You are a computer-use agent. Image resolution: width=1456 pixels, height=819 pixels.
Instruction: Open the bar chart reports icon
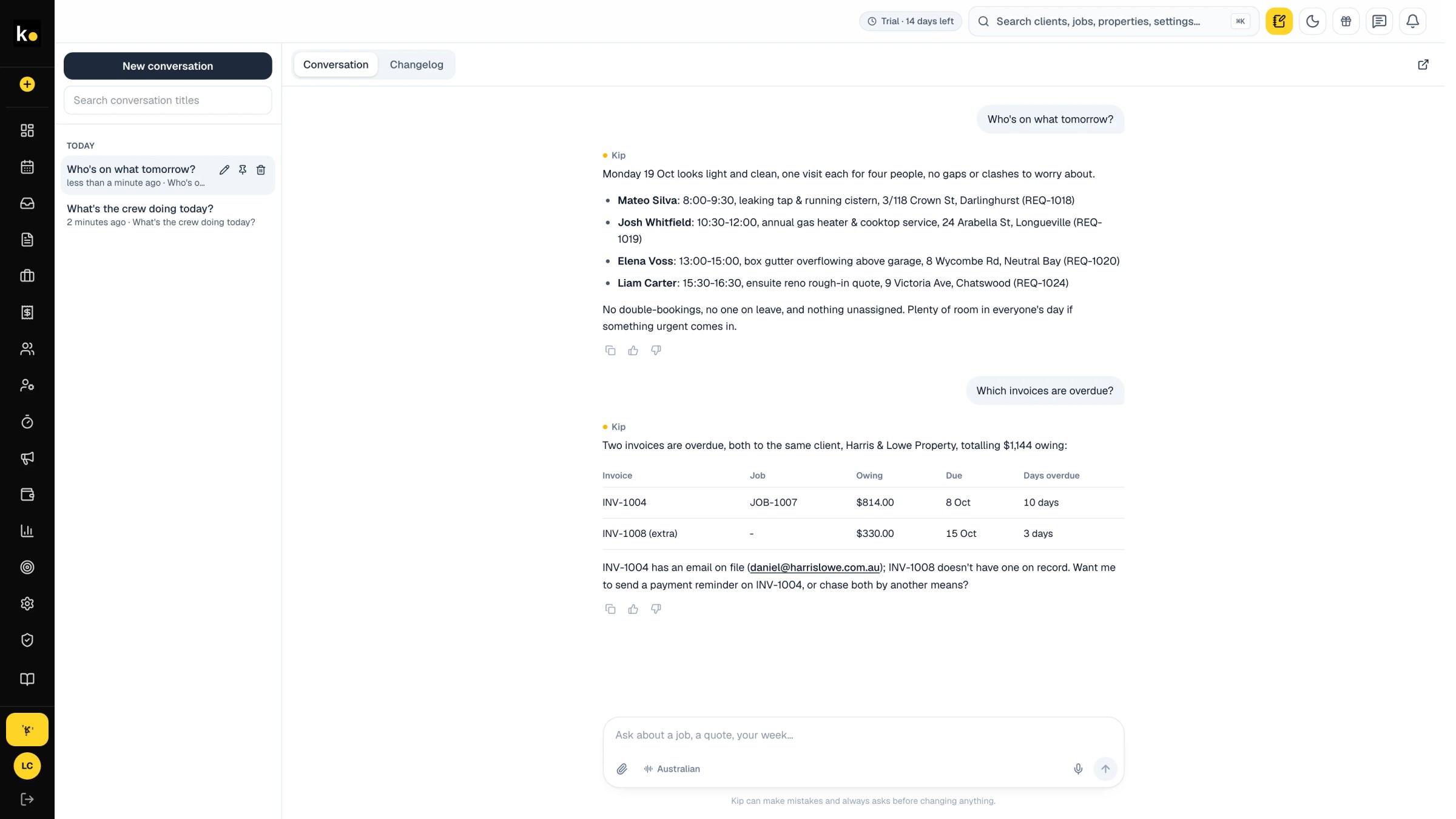(27, 531)
